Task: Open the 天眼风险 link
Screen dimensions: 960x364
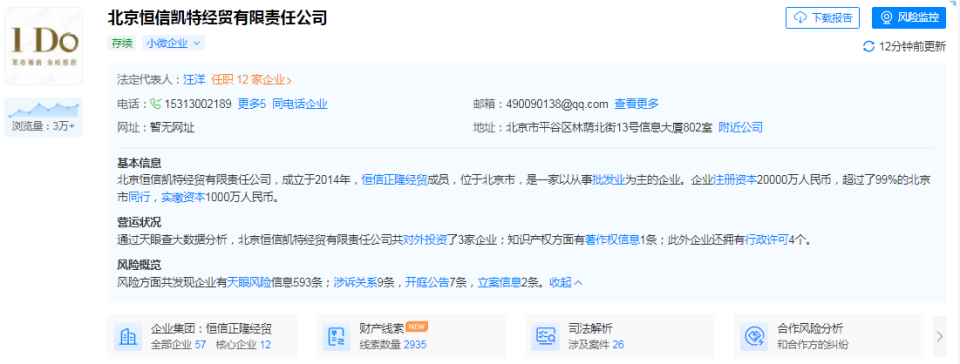Action: [249, 283]
